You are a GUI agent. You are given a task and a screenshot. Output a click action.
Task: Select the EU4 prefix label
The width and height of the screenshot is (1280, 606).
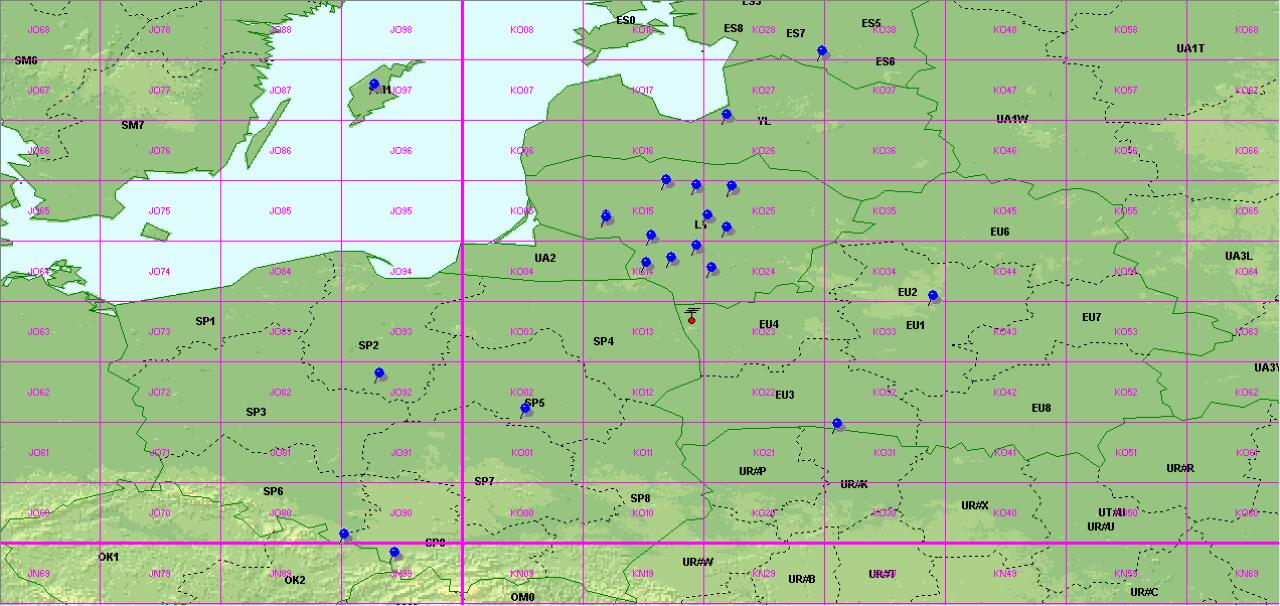click(x=768, y=324)
